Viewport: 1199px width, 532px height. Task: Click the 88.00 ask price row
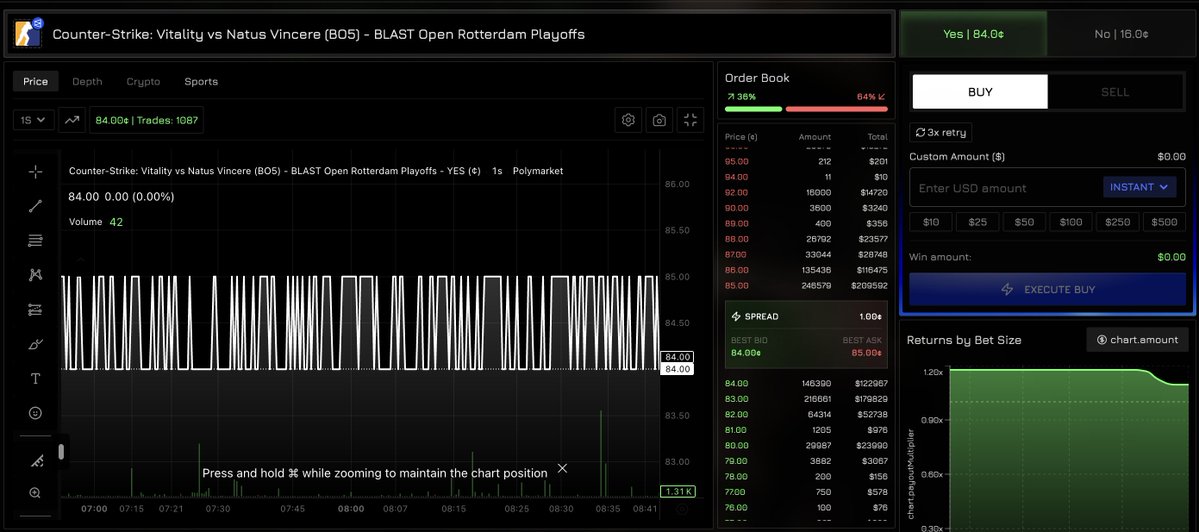click(806, 238)
